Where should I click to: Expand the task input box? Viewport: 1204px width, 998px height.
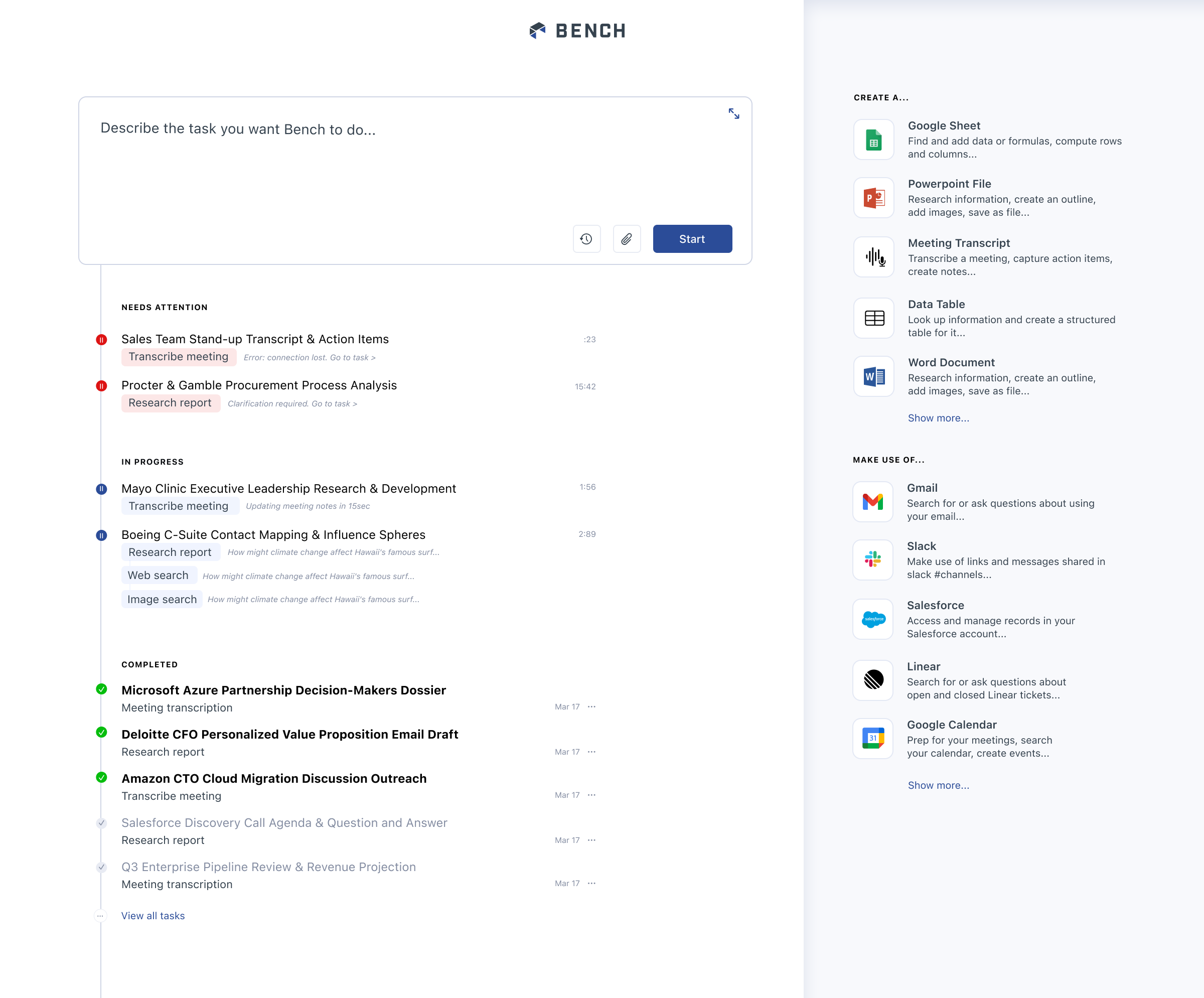(734, 113)
